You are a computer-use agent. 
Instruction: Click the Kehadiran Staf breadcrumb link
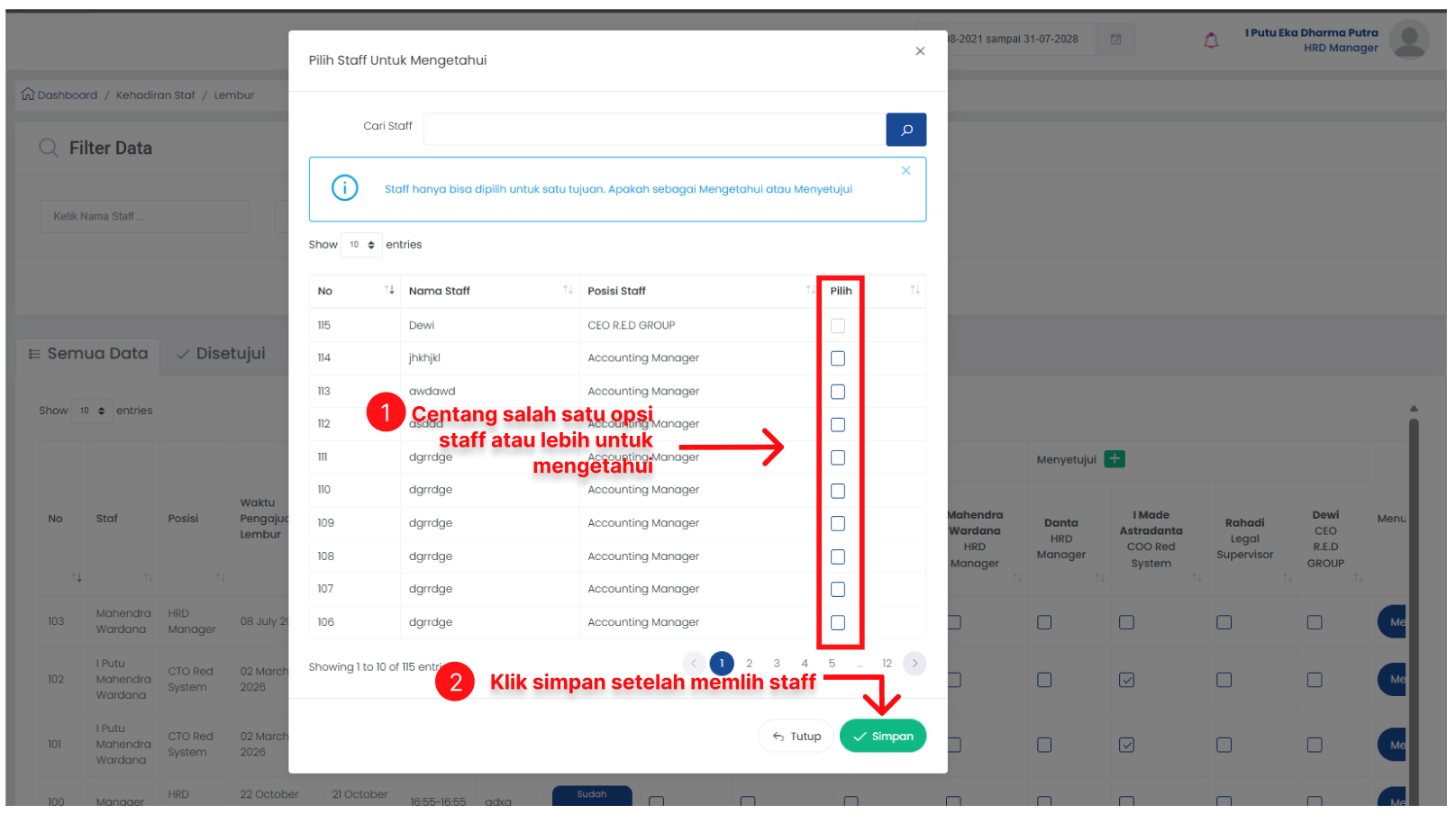pos(155,95)
